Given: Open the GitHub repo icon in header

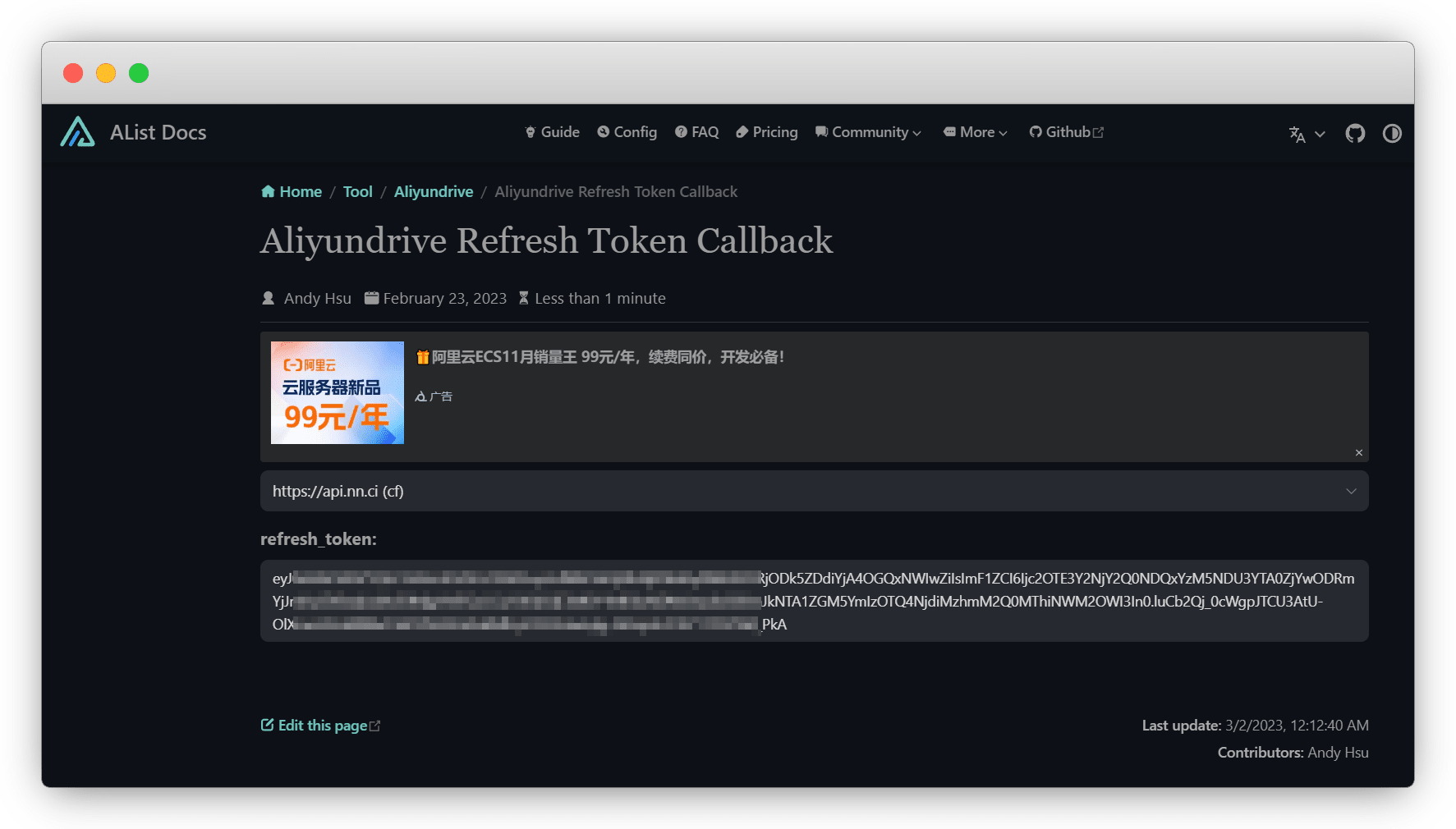Looking at the screenshot, I should click(x=1355, y=133).
